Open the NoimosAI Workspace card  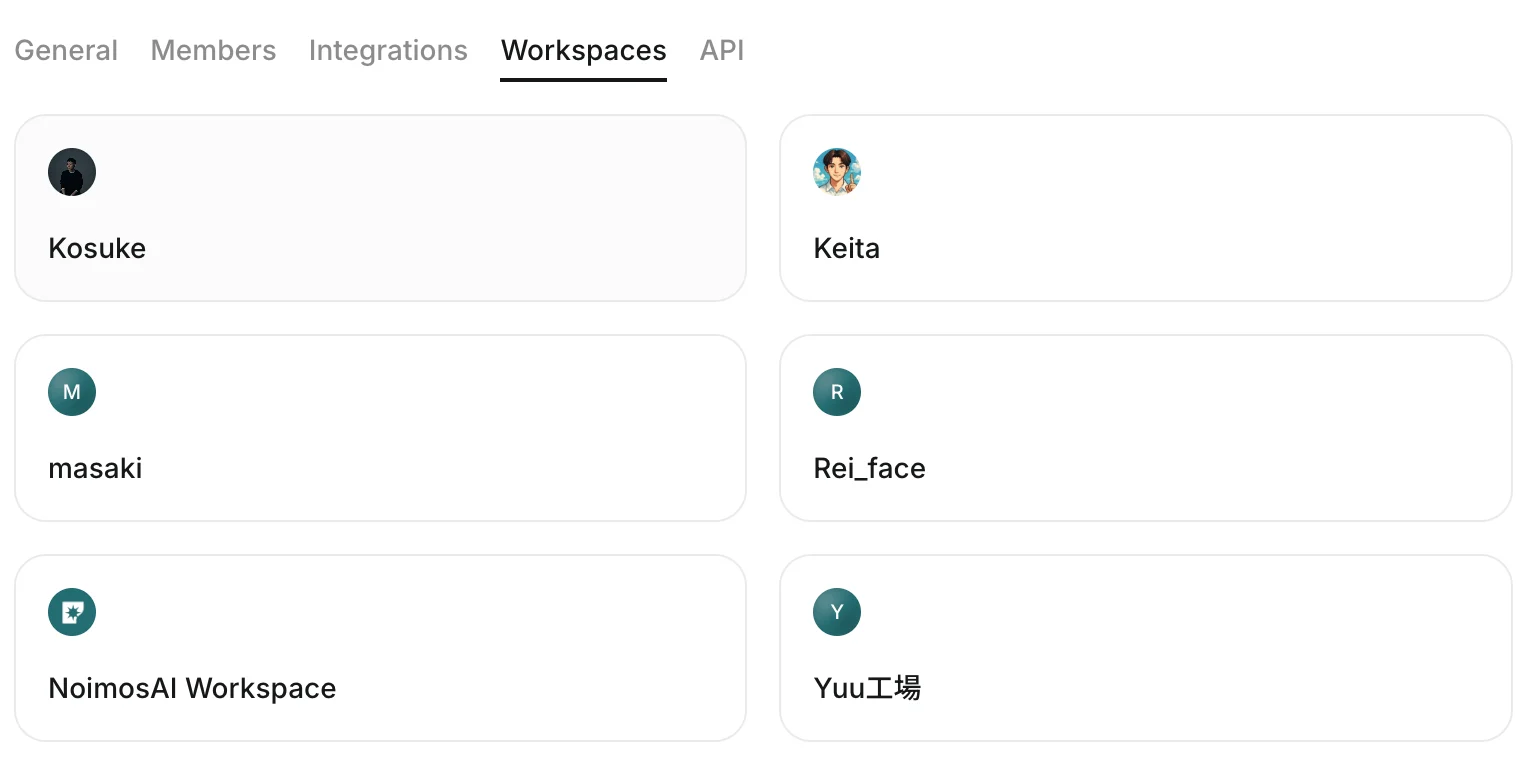[380, 648]
